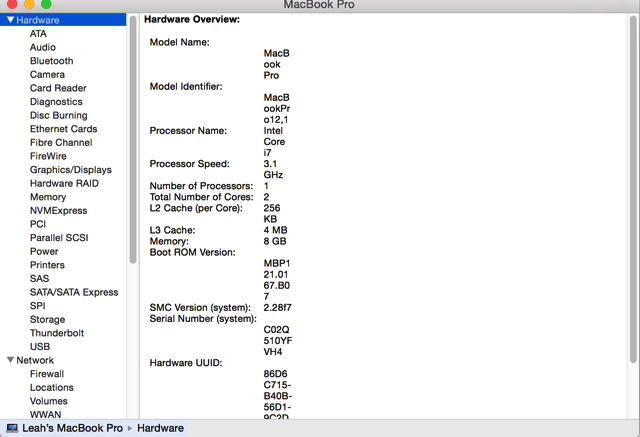Click the 8 GB memory value
Screen dimensions: 640x437
tap(275, 241)
